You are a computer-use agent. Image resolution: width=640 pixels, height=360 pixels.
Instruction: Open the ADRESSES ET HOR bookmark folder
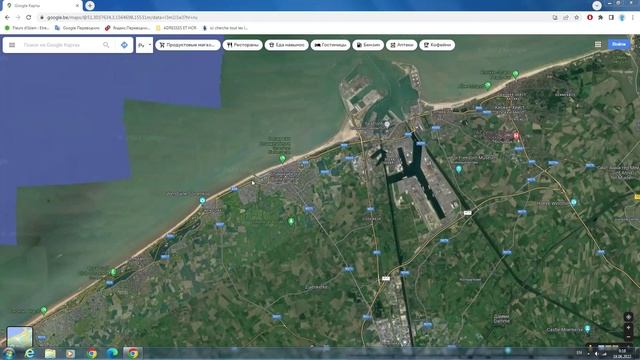pos(176,28)
